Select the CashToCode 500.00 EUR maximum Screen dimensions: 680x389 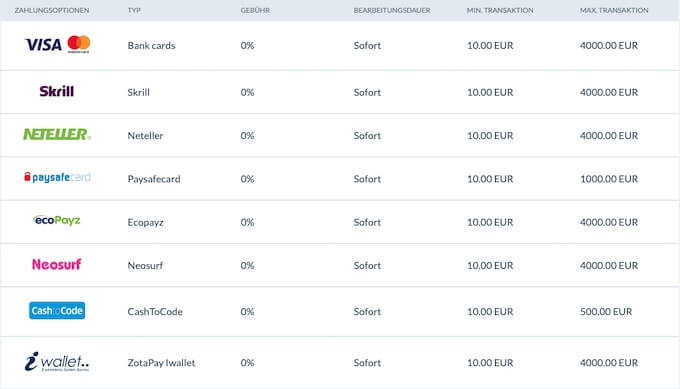(606, 312)
